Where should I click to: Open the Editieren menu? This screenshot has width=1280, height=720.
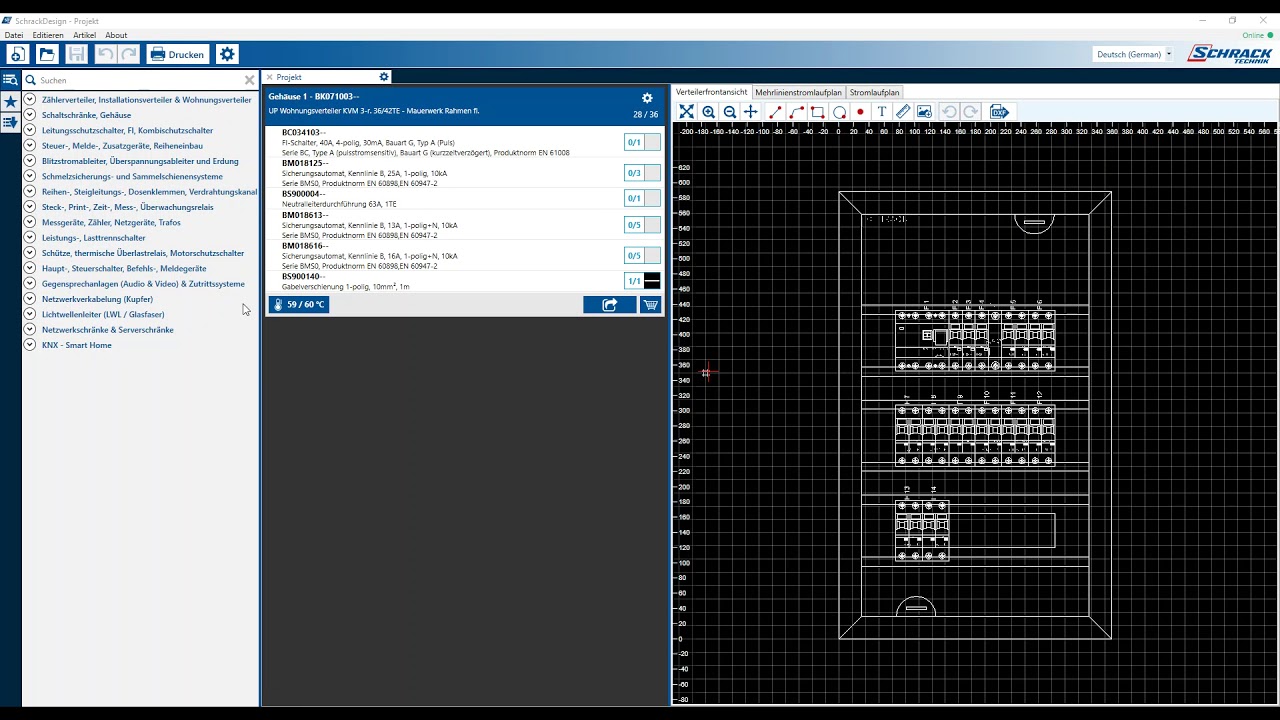point(48,35)
